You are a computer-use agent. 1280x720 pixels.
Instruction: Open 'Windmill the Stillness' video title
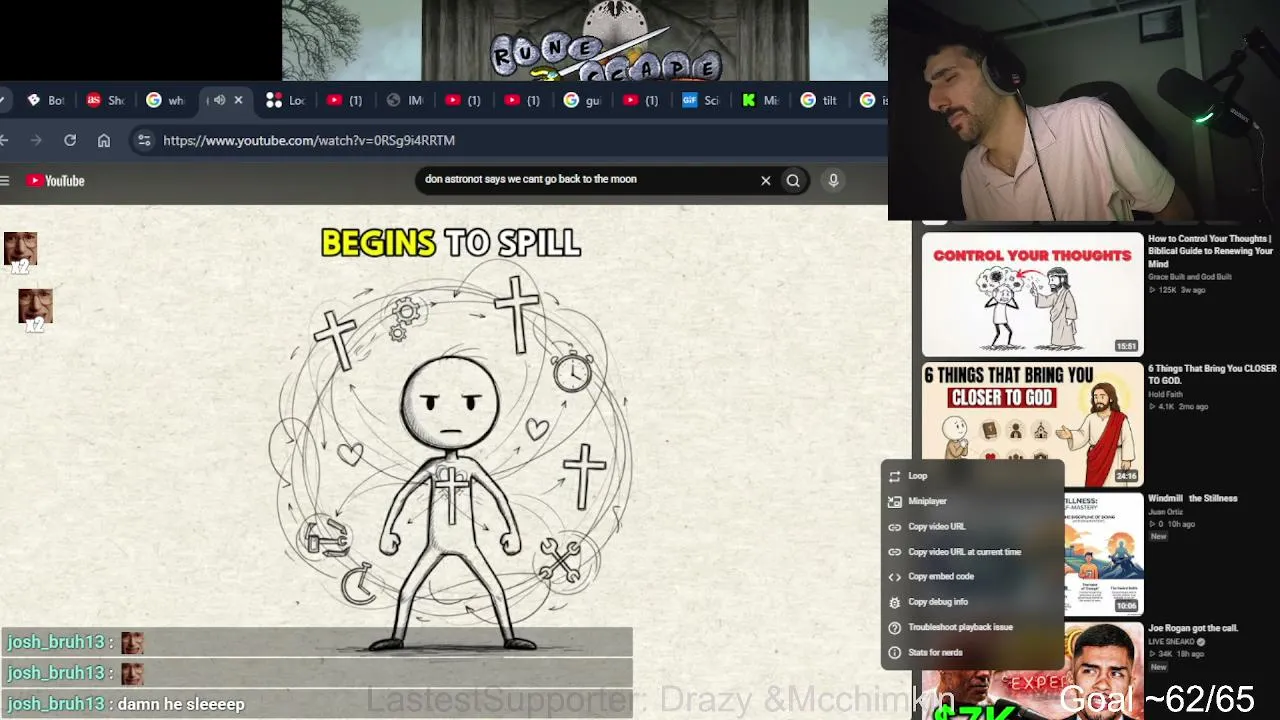pyautogui.click(x=1193, y=498)
